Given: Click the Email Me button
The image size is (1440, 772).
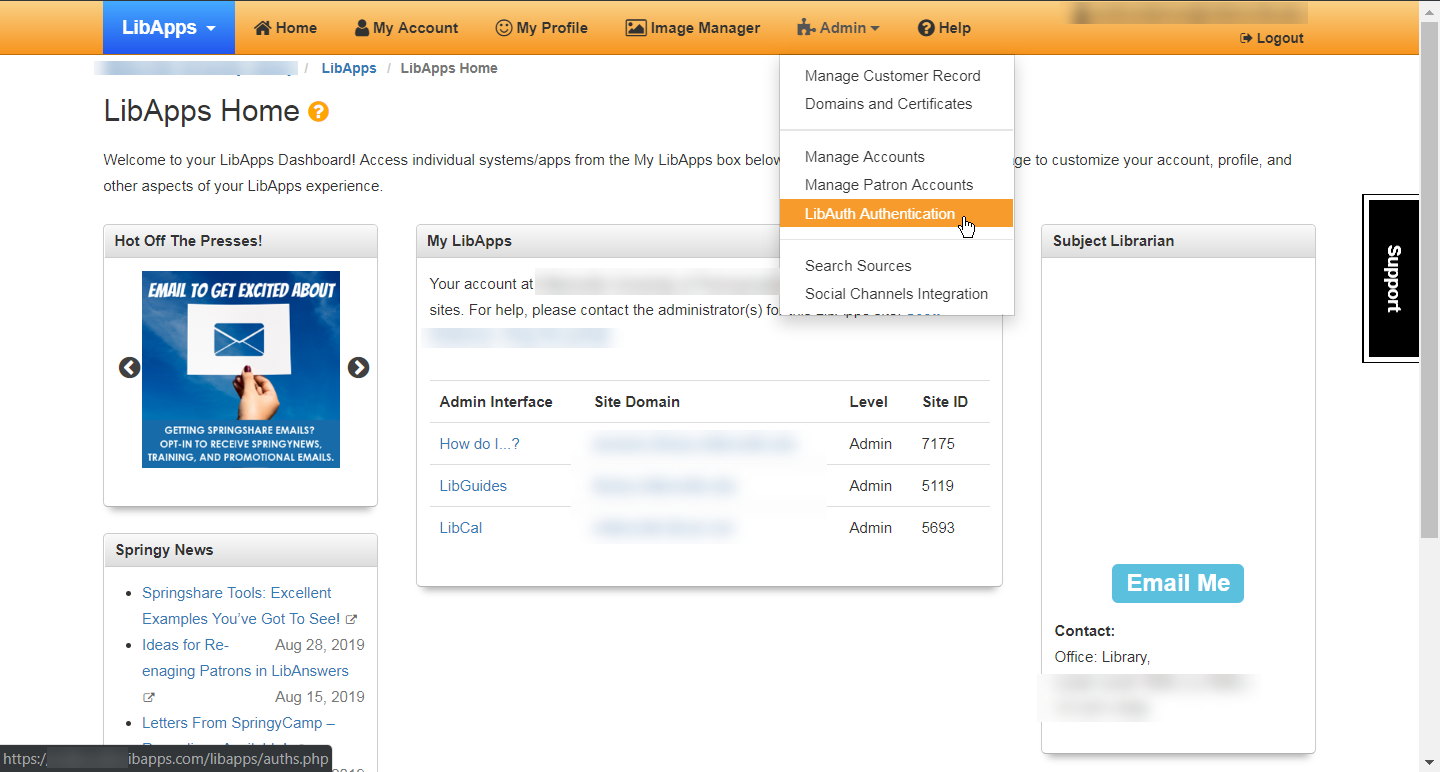Looking at the screenshot, I should point(1177,582).
